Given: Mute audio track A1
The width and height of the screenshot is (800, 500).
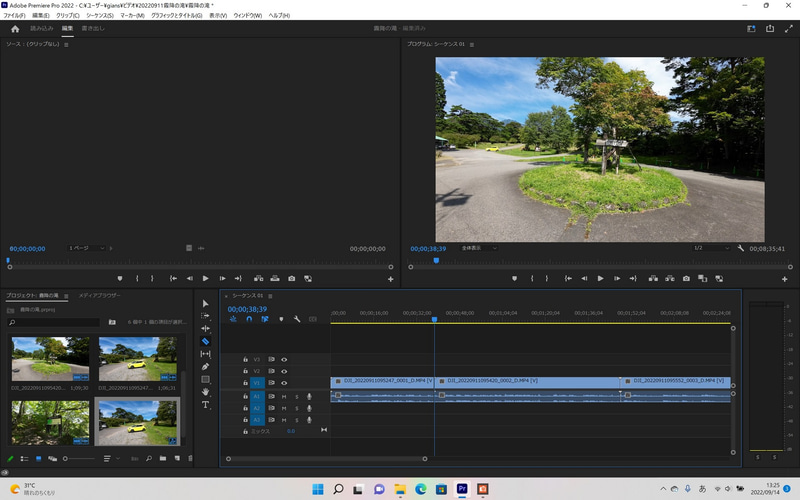Looking at the screenshot, I should 284,396.
